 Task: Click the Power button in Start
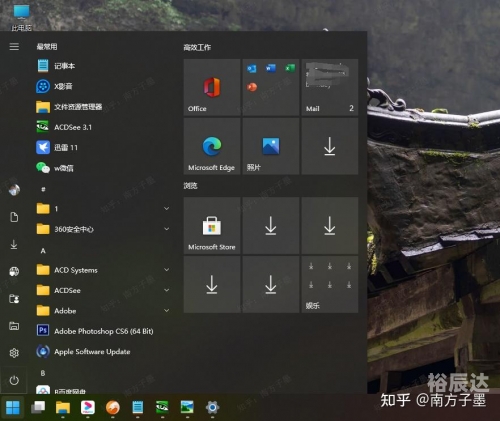(14, 380)
